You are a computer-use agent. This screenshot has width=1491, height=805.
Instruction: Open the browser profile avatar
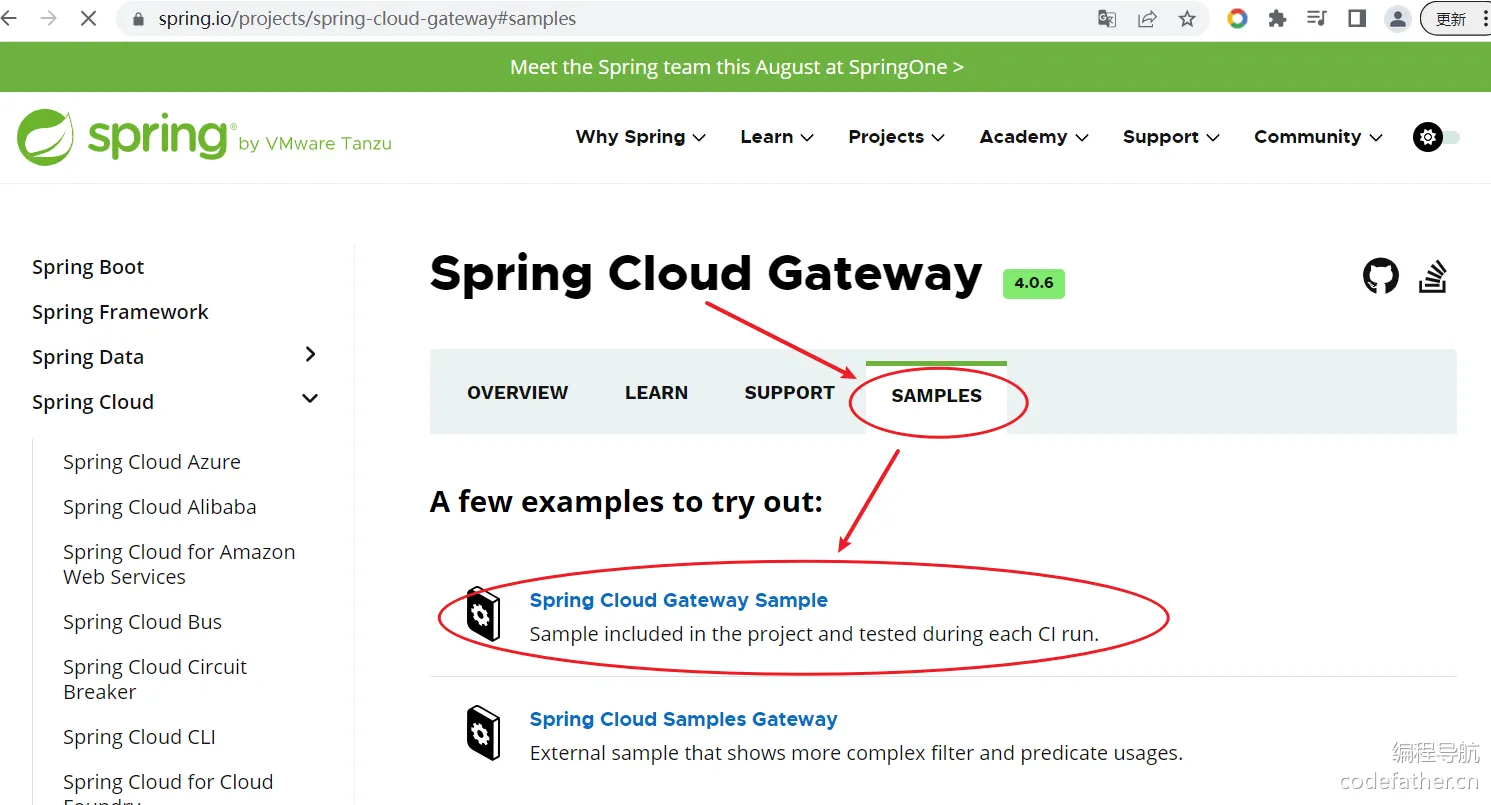1397,19
